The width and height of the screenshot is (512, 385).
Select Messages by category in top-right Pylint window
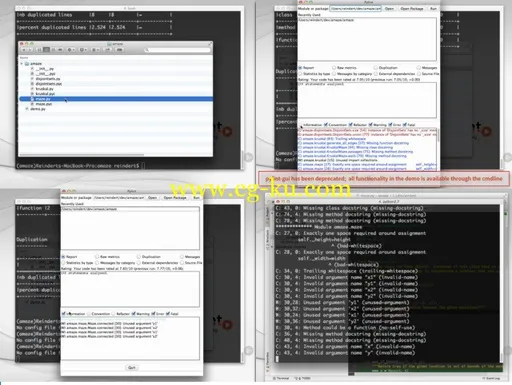(x=334, y=74)
